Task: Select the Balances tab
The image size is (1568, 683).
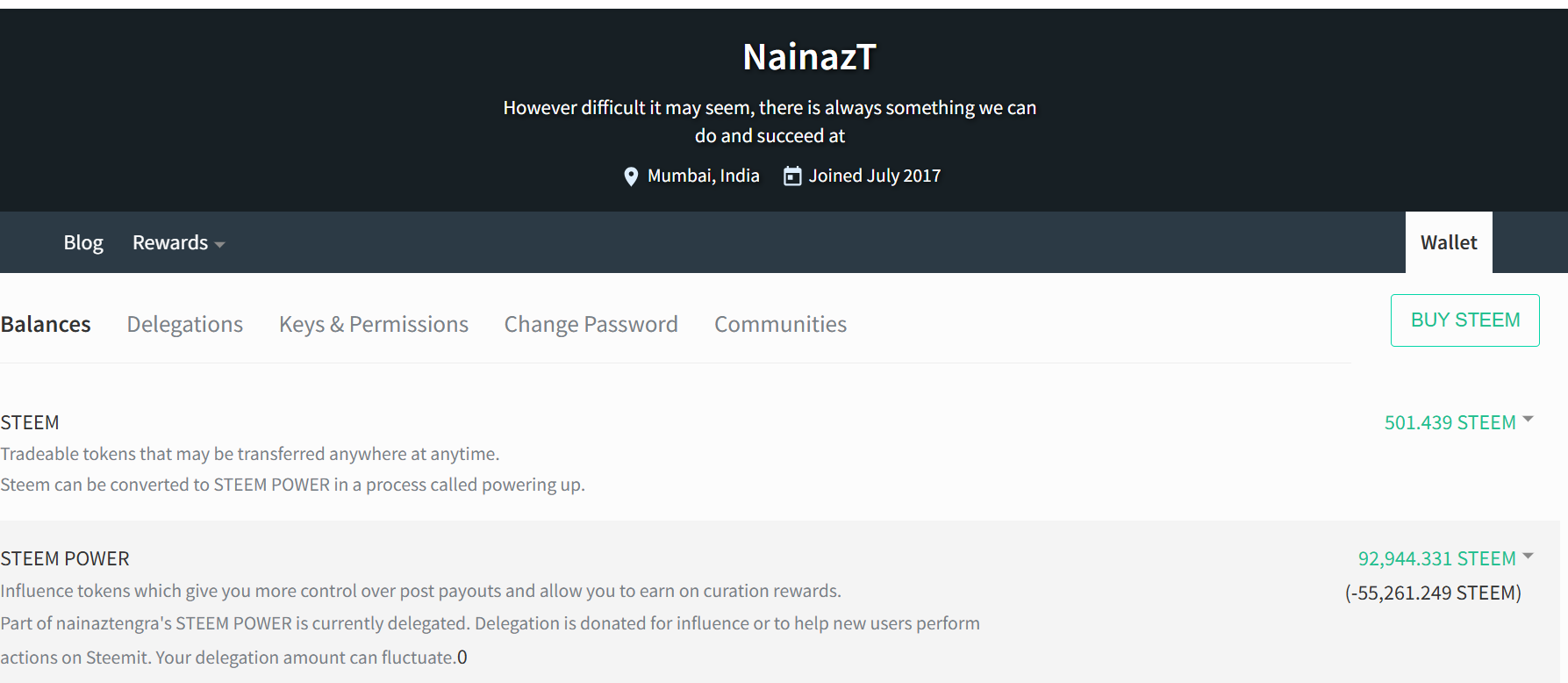Action: click(x=46, y=324)
